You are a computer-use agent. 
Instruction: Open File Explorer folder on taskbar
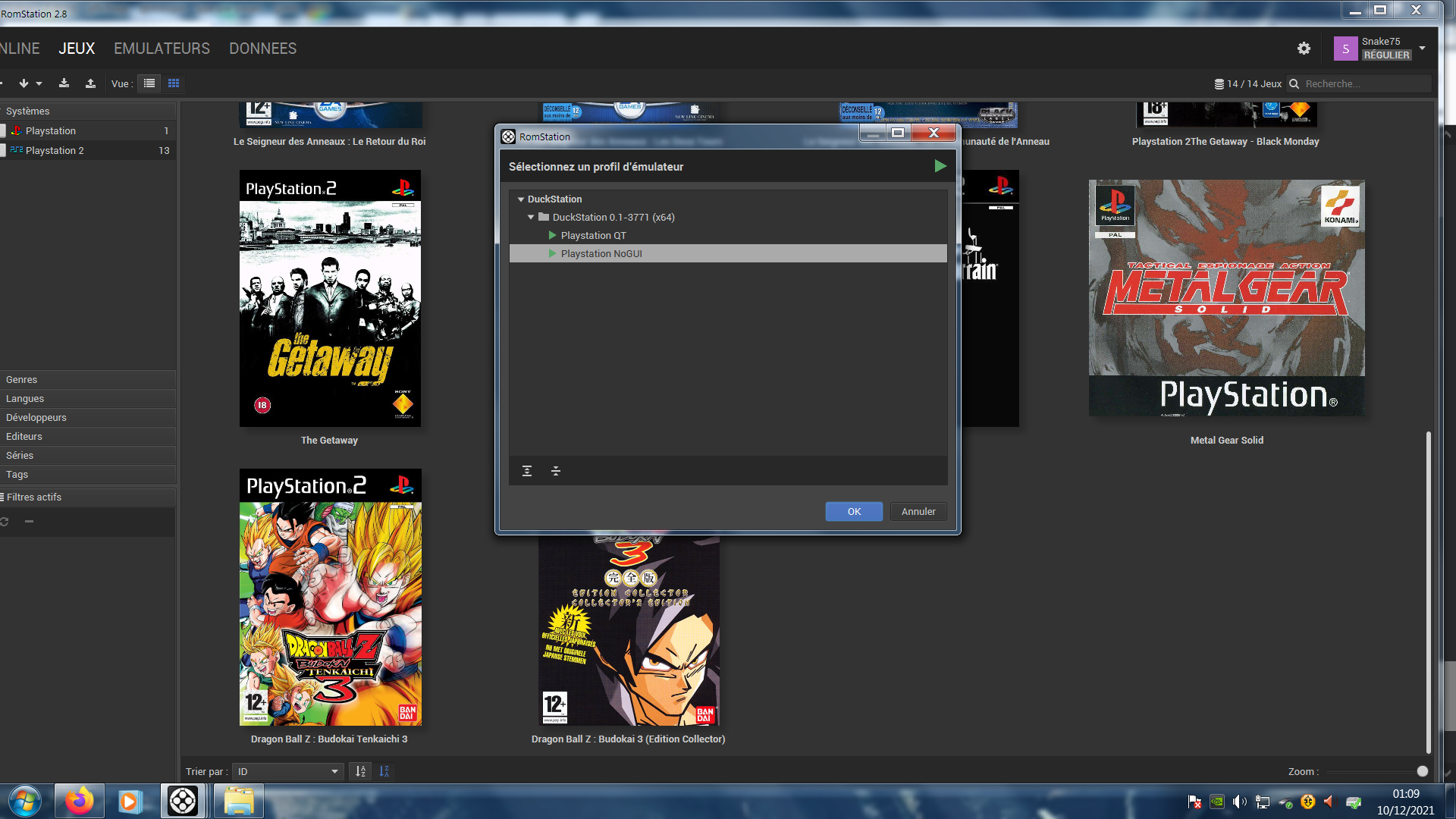238,801
